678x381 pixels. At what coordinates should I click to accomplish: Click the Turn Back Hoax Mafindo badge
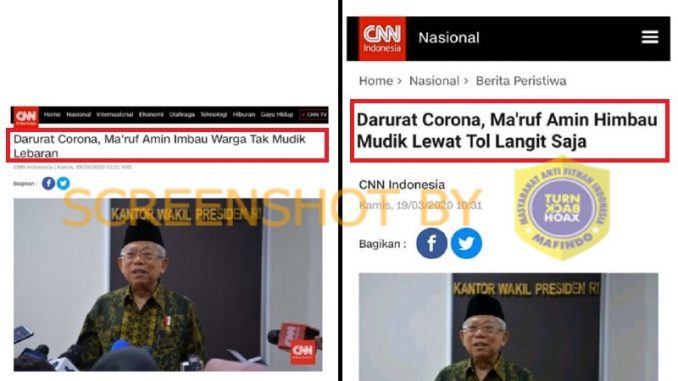click(562, 208)
